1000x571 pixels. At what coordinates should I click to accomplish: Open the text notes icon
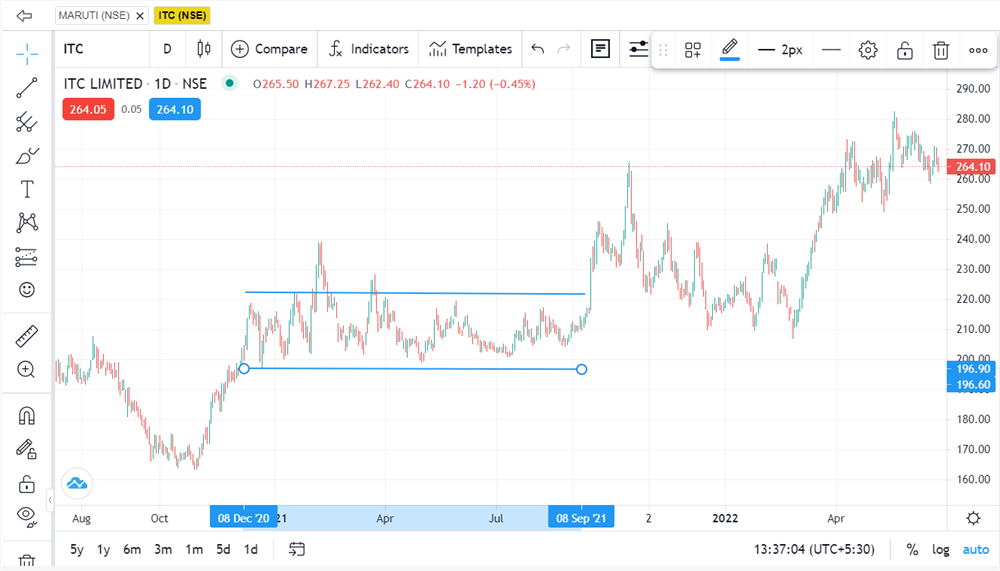600,49
